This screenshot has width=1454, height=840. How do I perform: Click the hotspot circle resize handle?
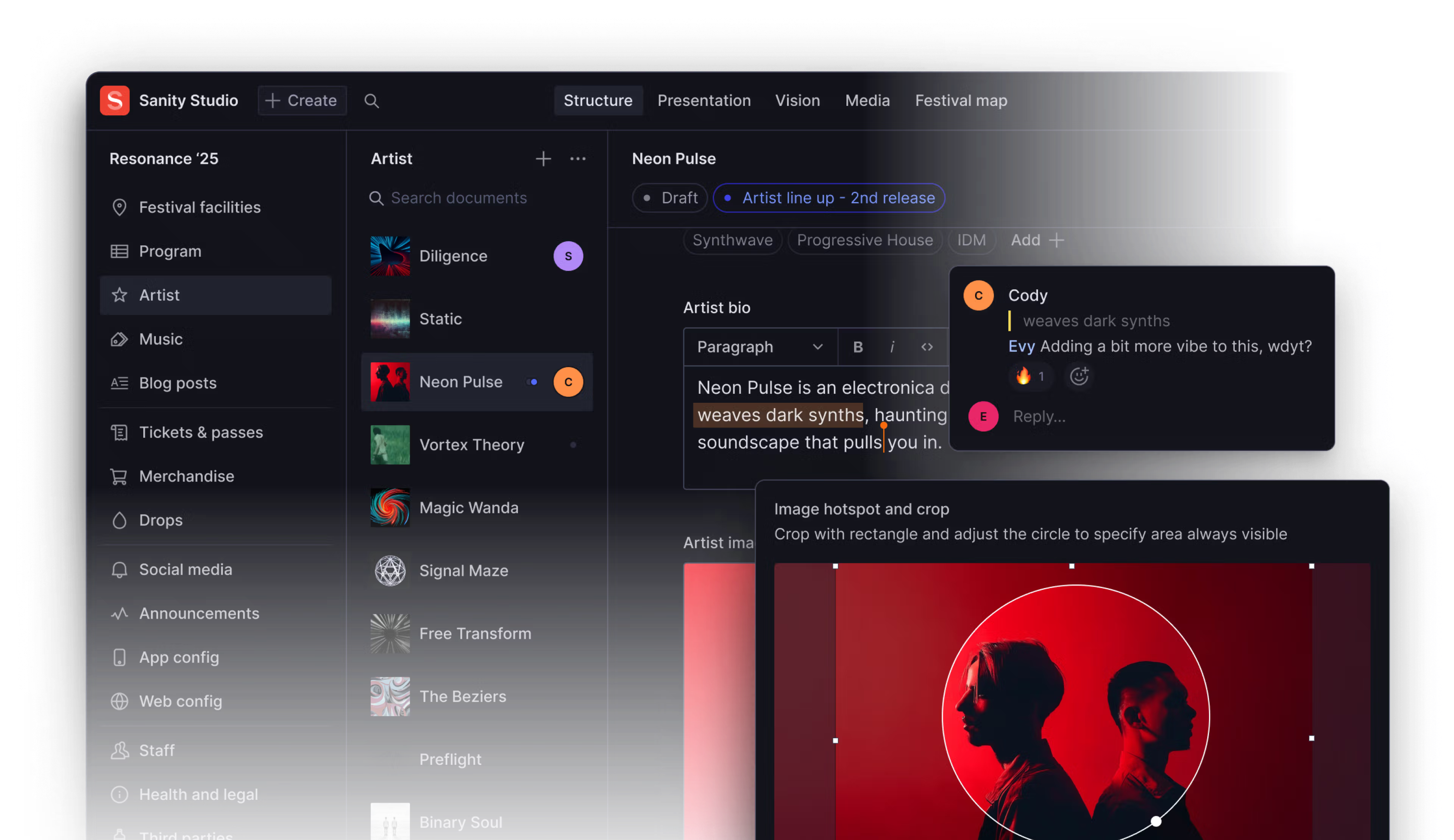tap(1156, 821)
